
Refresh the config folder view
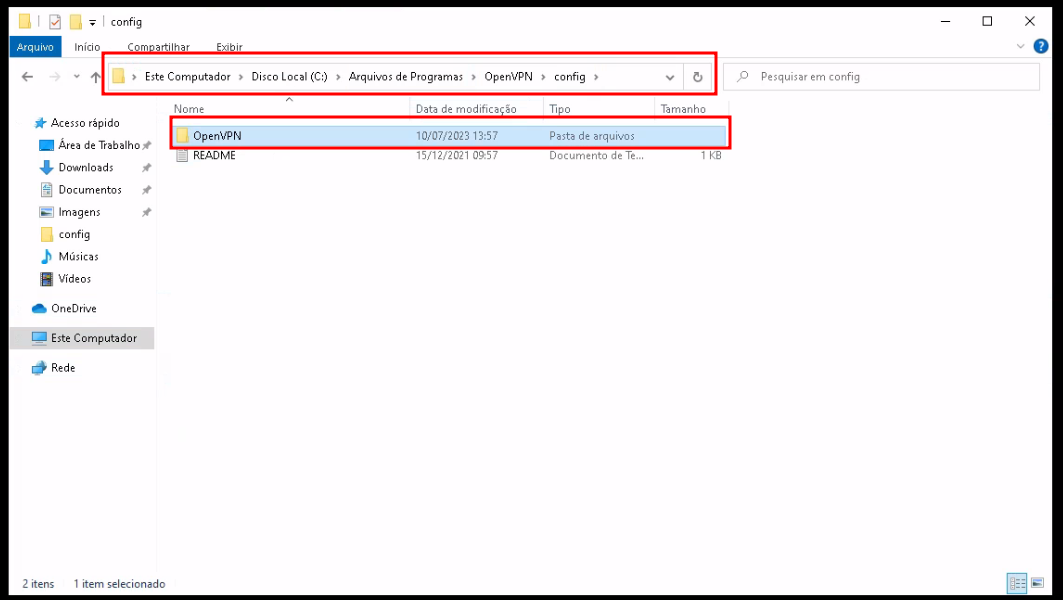click(x=697, y=77)
